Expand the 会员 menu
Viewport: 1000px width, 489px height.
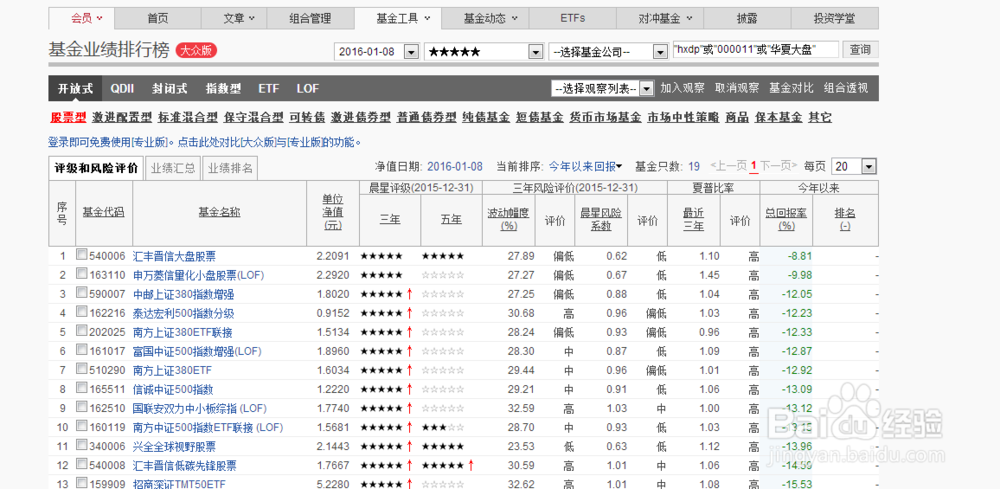click(87, 18)
